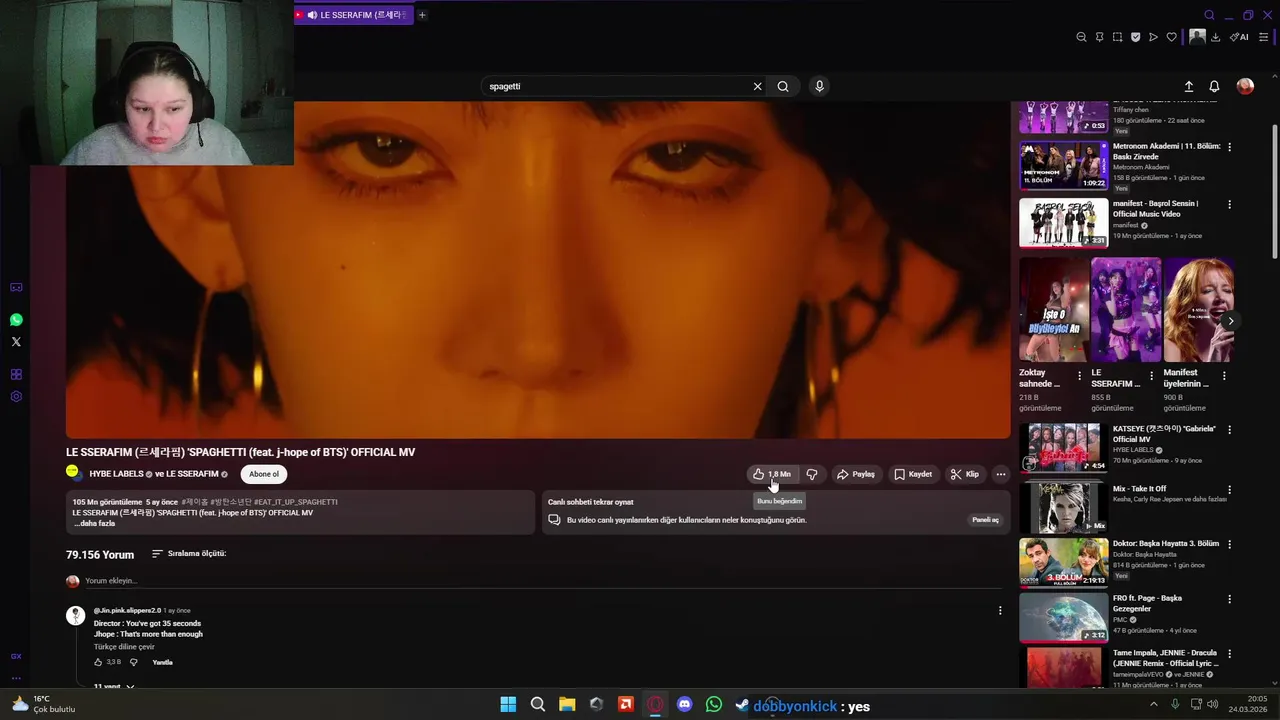Viewport: 1280px width, 720px height.
Task: Open options for KATSEYE Gabriela video
Action: pyautogui.click(x=1229, y=429)
